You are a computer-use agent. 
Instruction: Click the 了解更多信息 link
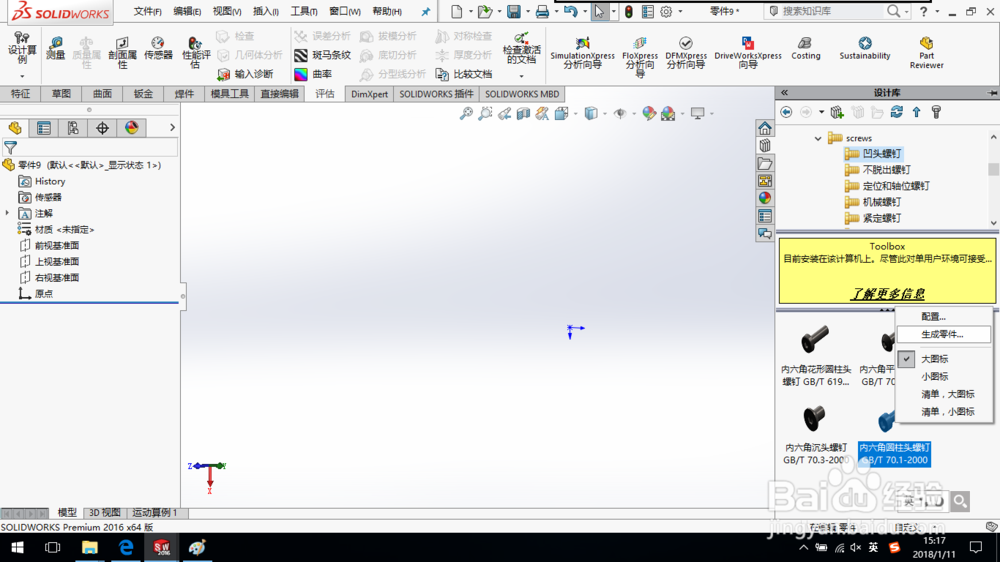[887, 293]
